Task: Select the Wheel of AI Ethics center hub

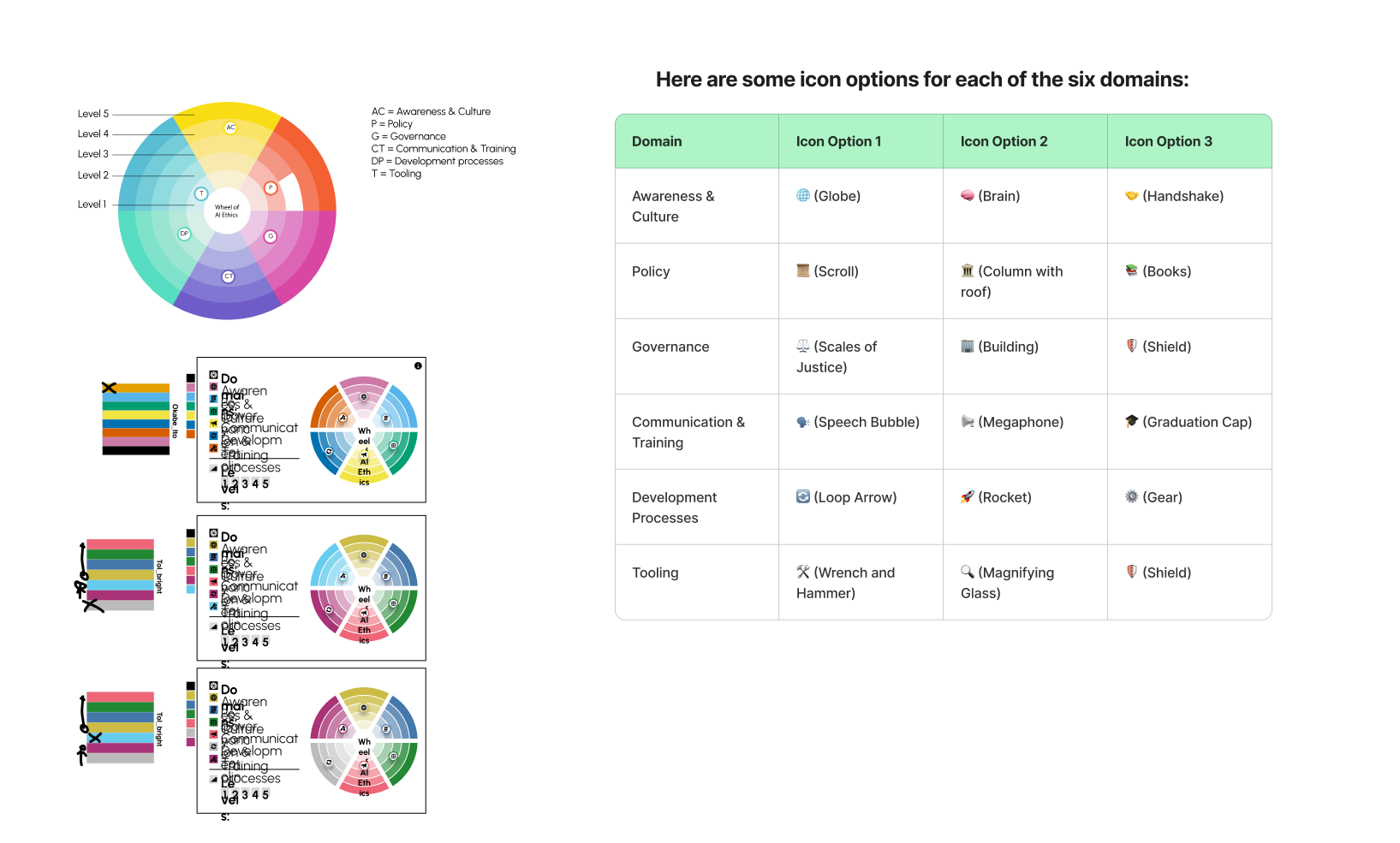Action: (x=227, y=211)
